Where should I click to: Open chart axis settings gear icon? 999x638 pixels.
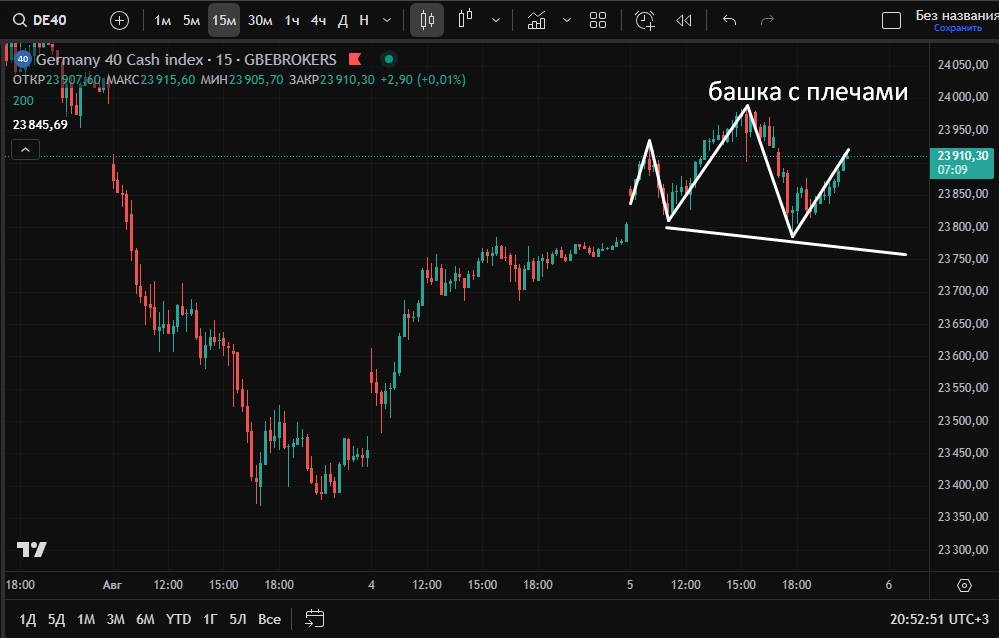tap(964, 585)
